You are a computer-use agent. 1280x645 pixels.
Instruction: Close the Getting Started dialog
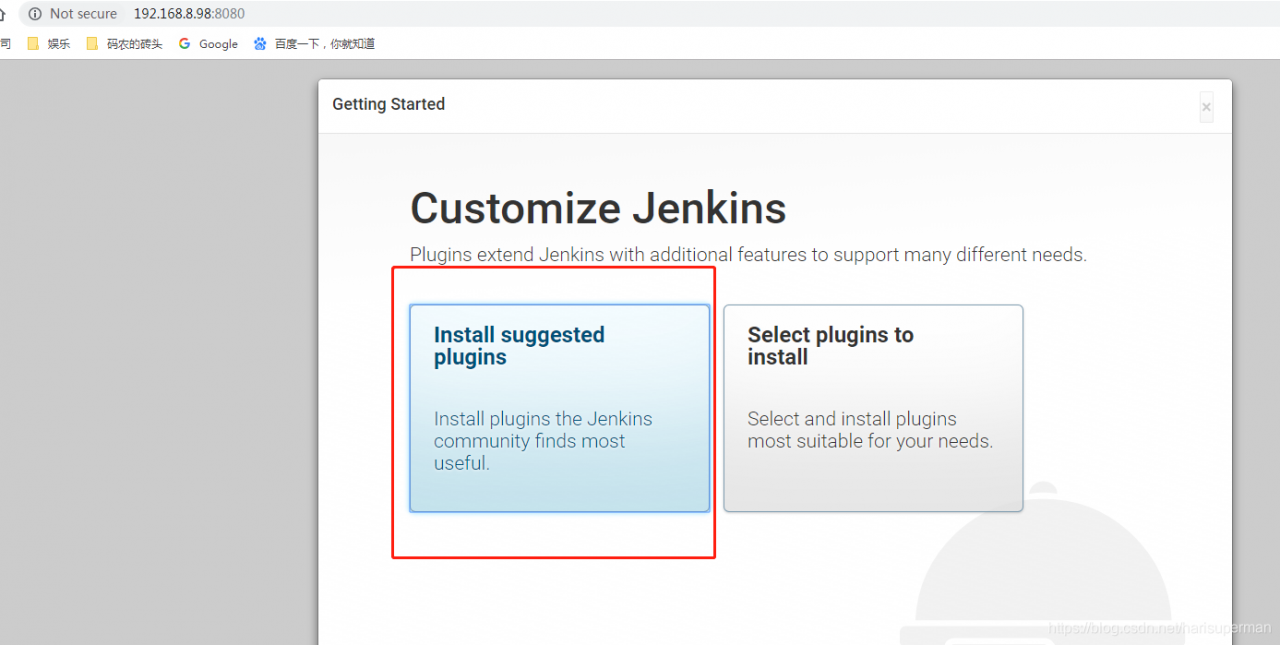click(1206, 107)
